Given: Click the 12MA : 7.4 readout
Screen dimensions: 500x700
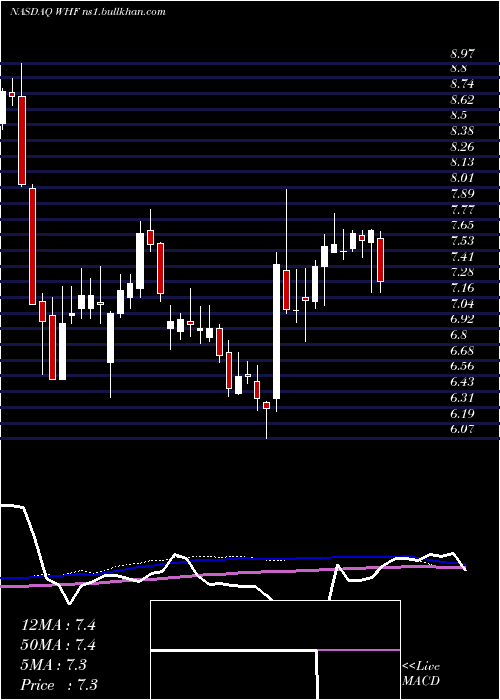Looking at the screenshot, I should click(x=58, y=625).
